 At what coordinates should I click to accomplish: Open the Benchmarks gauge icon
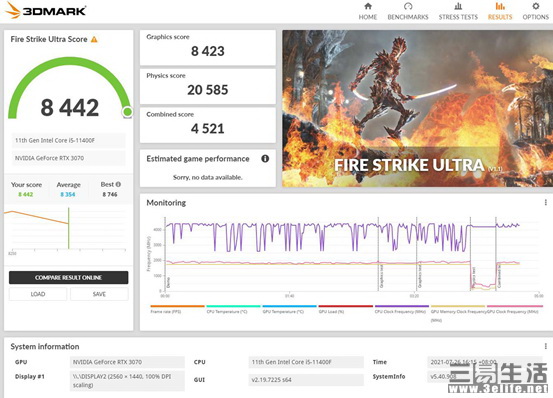408,6
